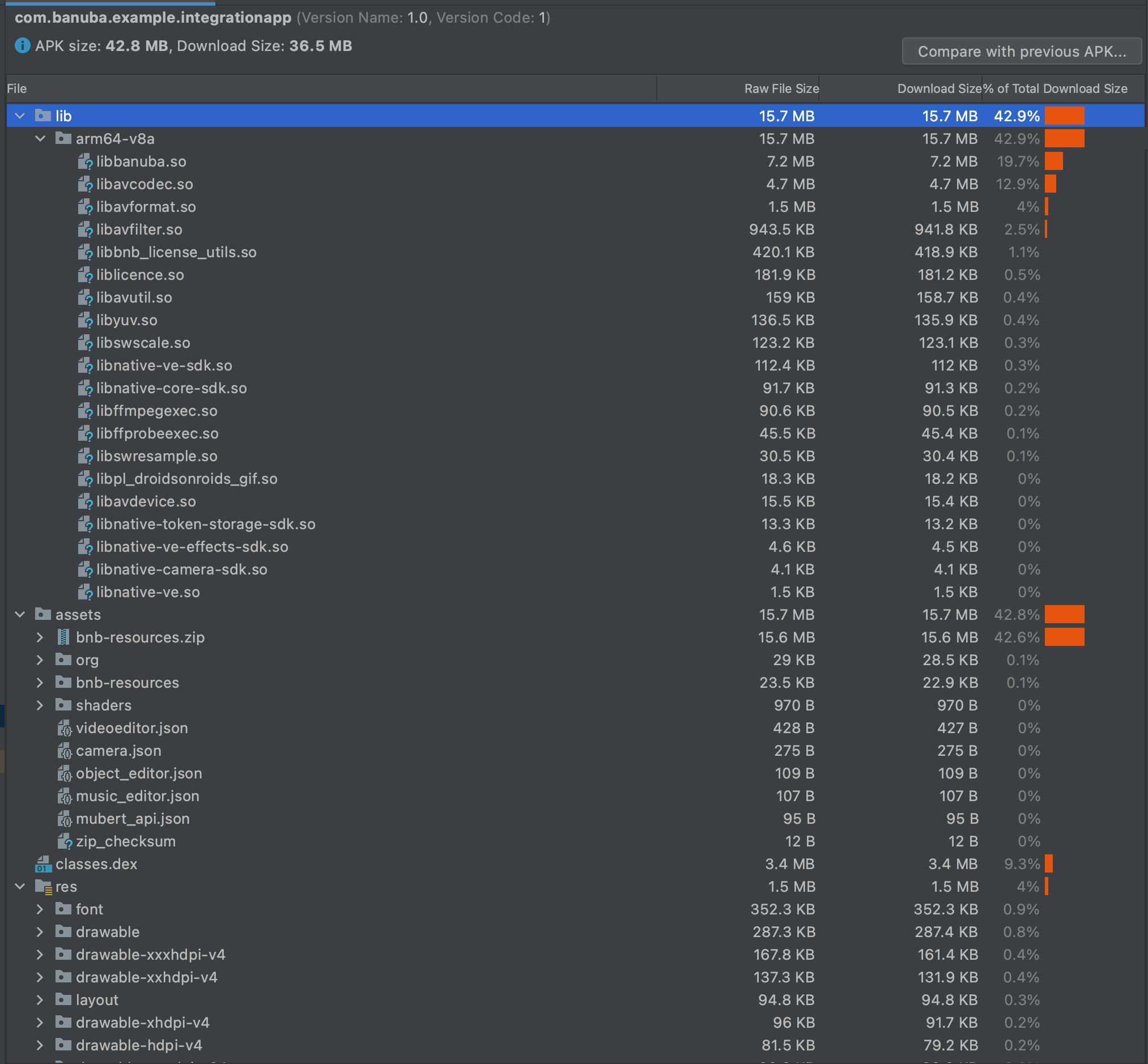Click the drawable folder icon
Image resolution: width=1148 pixels, height=1064 pixels.
[63, 931]
